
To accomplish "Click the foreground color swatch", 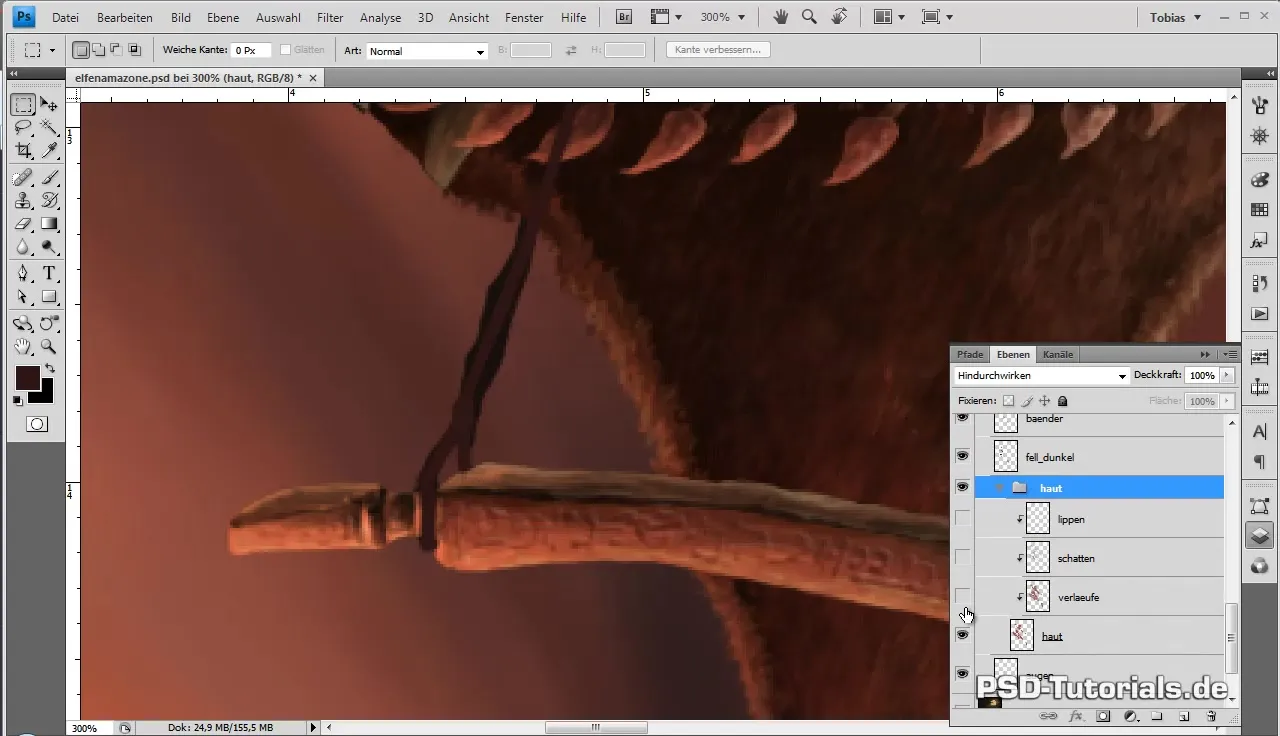I will click(27, 377).
